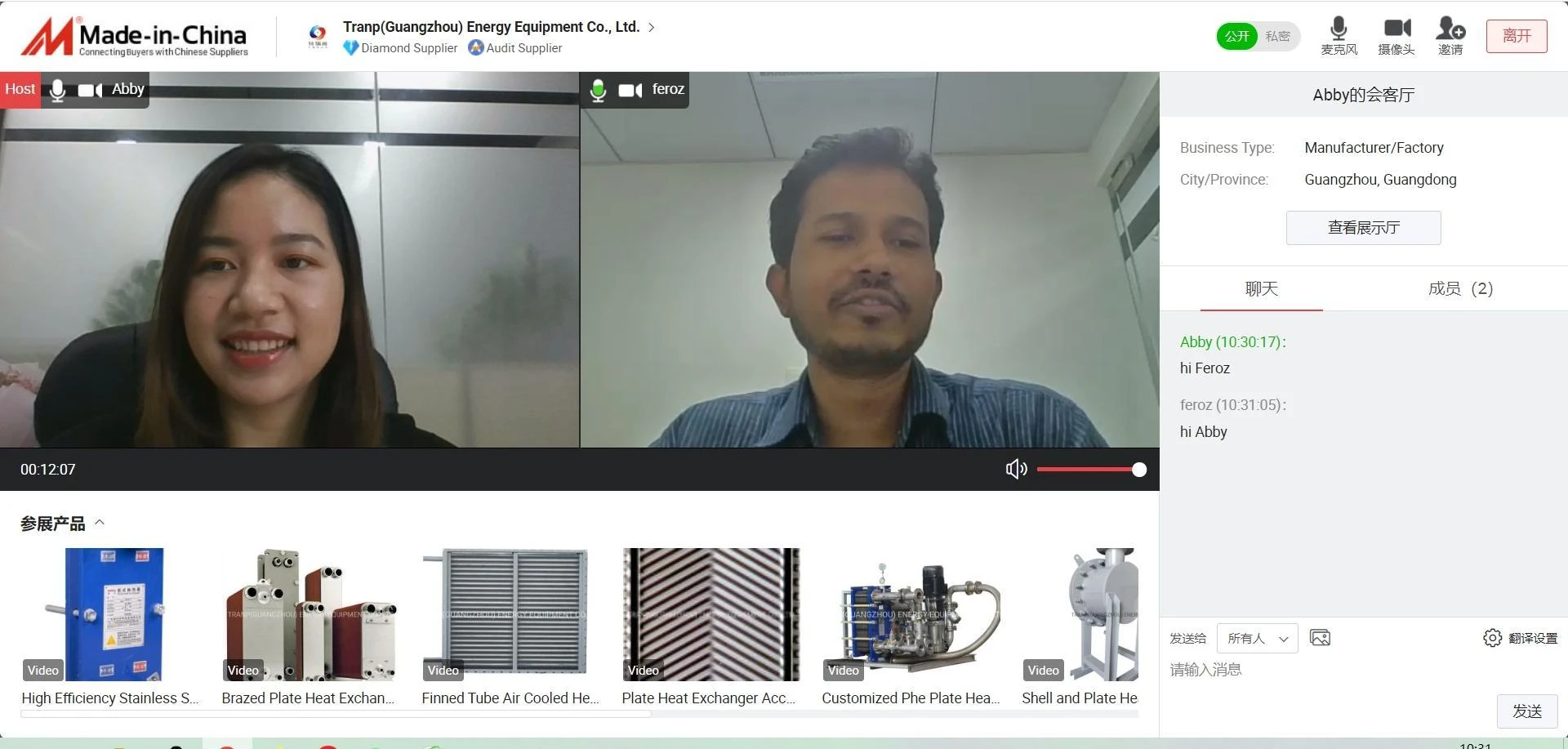Click the 查看展示厅 showroom button
Viewport: 1568px width, 749px height.
(1363, 228)
